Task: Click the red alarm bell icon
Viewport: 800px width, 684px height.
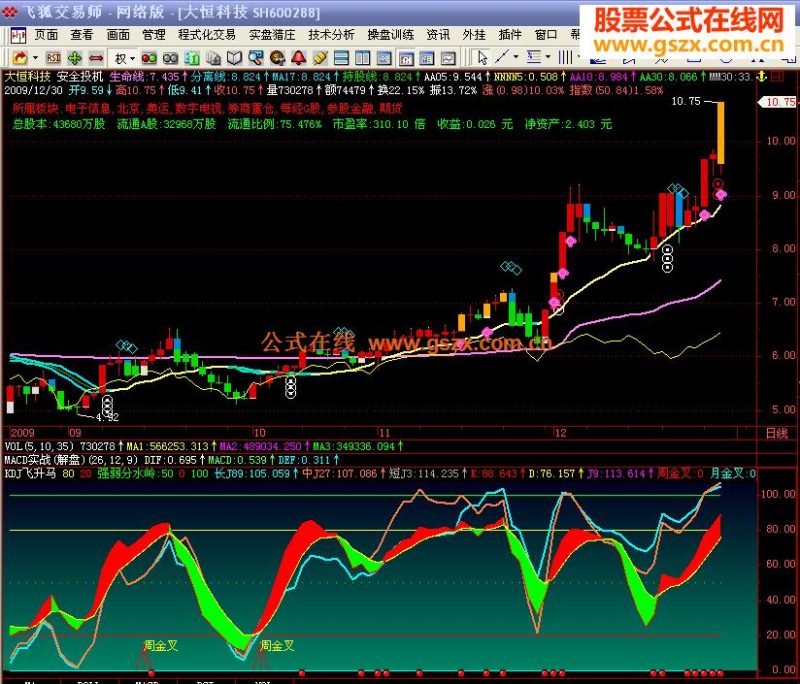Action: pyautogui.click(x=298, y=58)
